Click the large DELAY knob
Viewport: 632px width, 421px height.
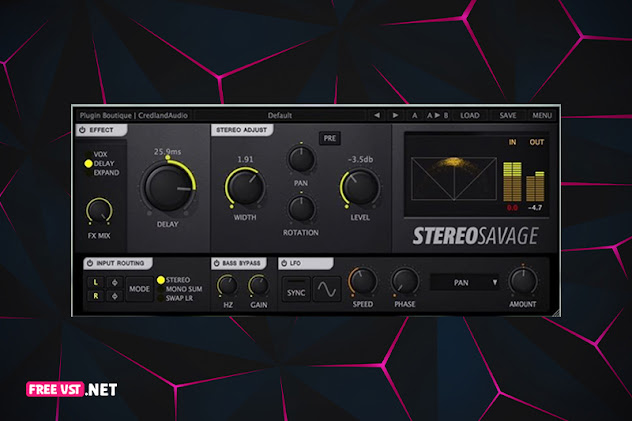pyautogui.click(x=168, y=187)
